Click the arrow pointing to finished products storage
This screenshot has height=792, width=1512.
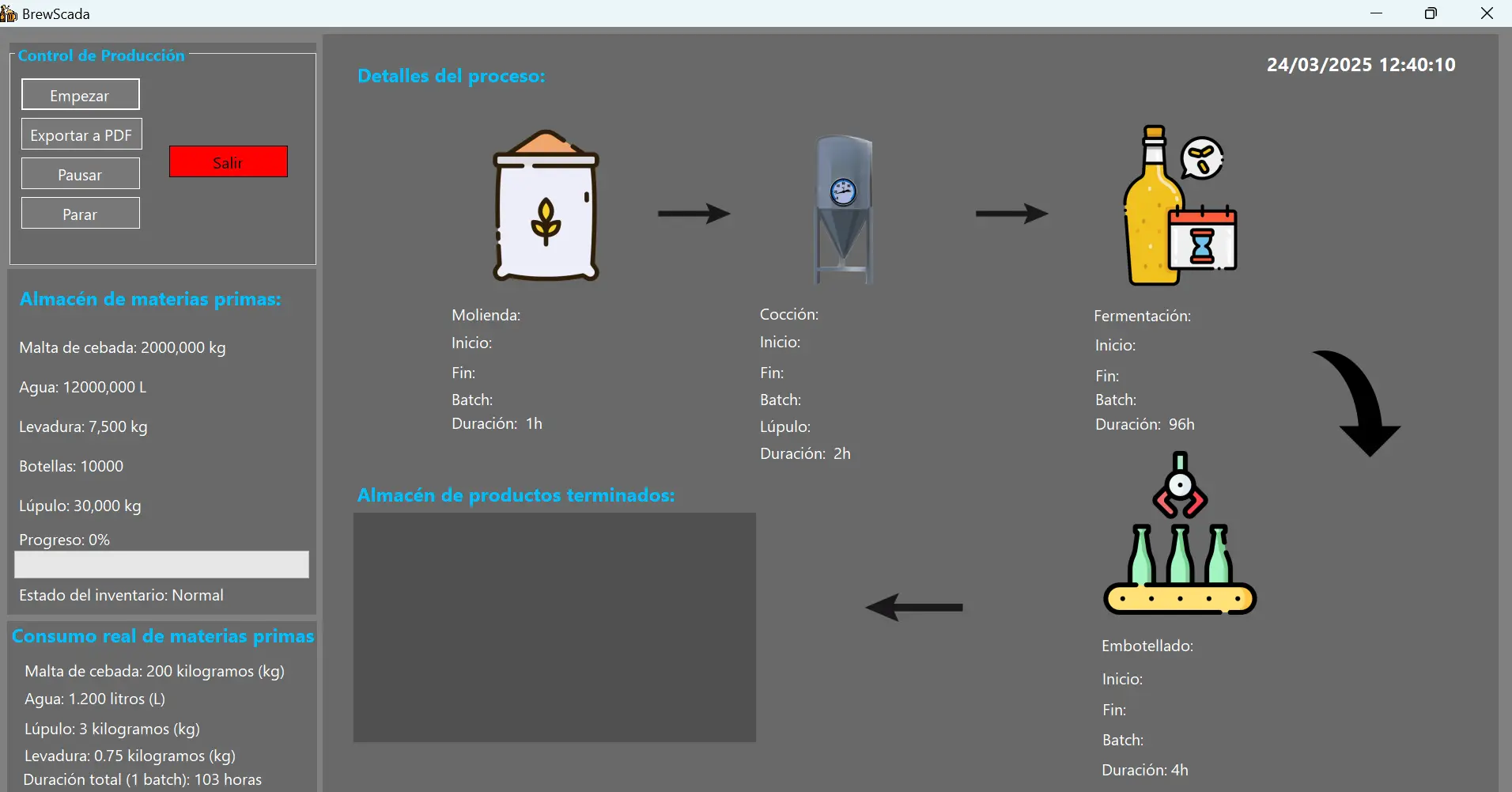pyautogui.click(x=913, y=608)
